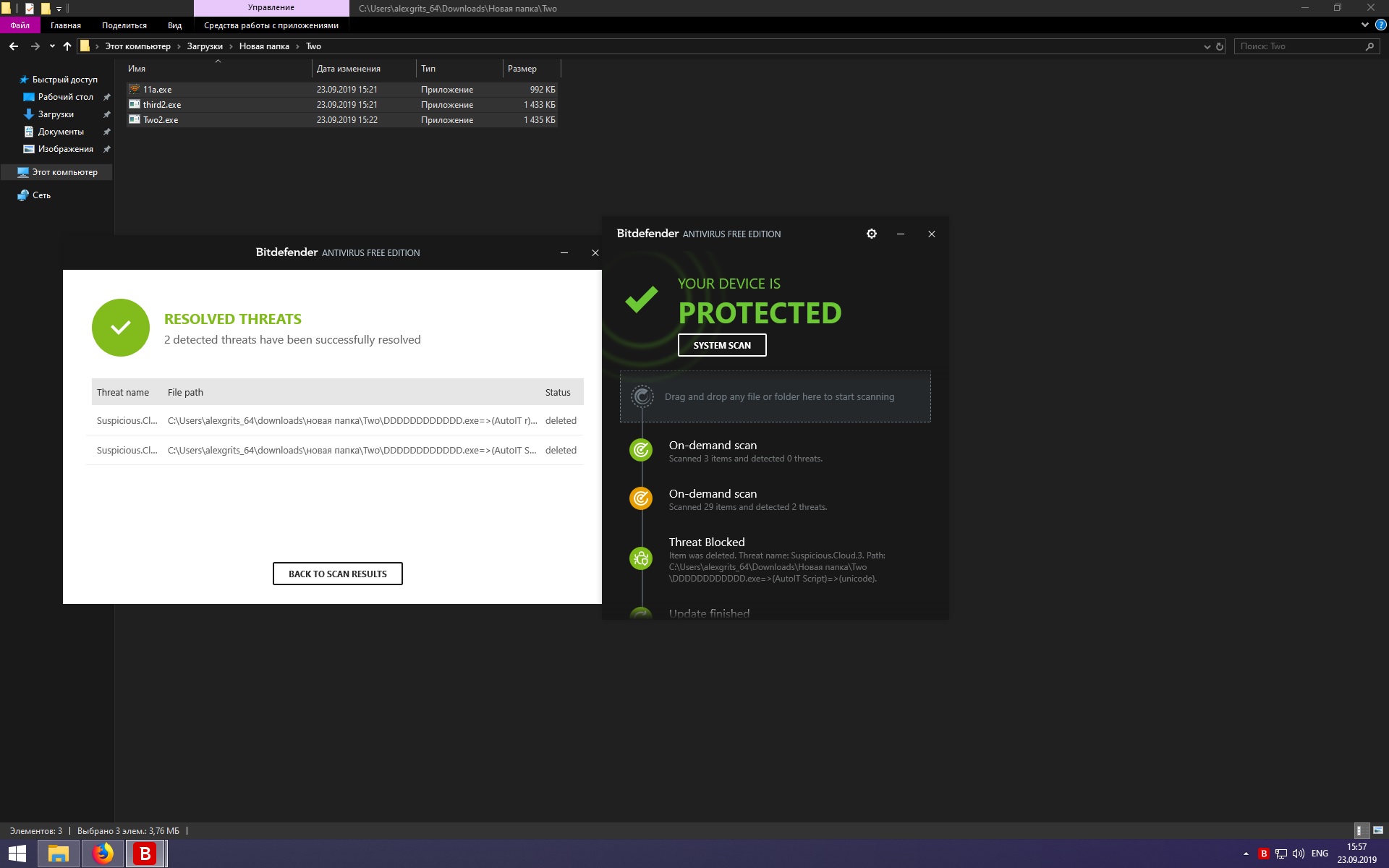Switch to the Вид ribbon tab
This screenshot has width=1389, height=868.
(x=174, y=25)
